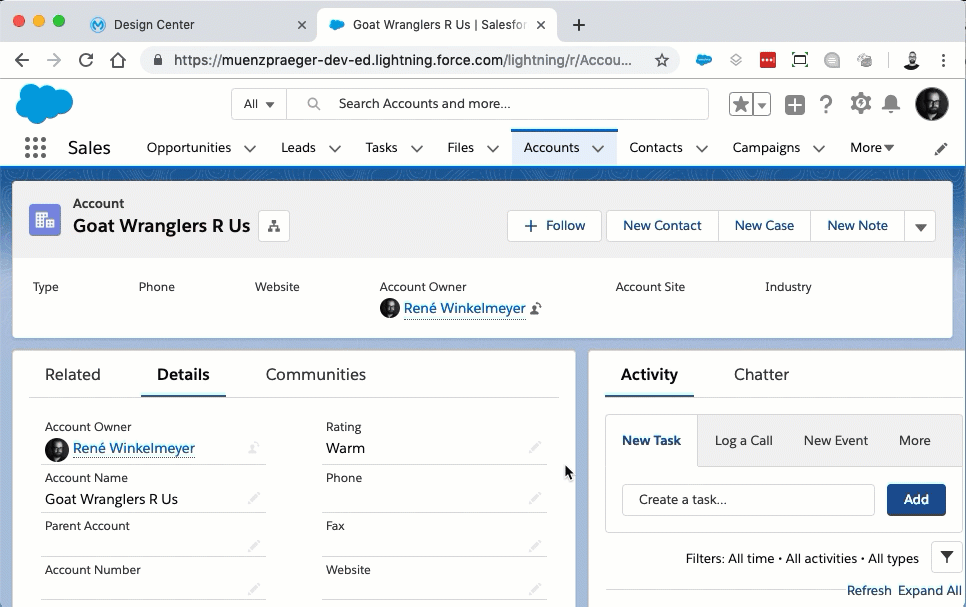This screenshot has height=607, width=966.
Task: Expand the Files nav dropdown chevron
Action: (493, 149)
